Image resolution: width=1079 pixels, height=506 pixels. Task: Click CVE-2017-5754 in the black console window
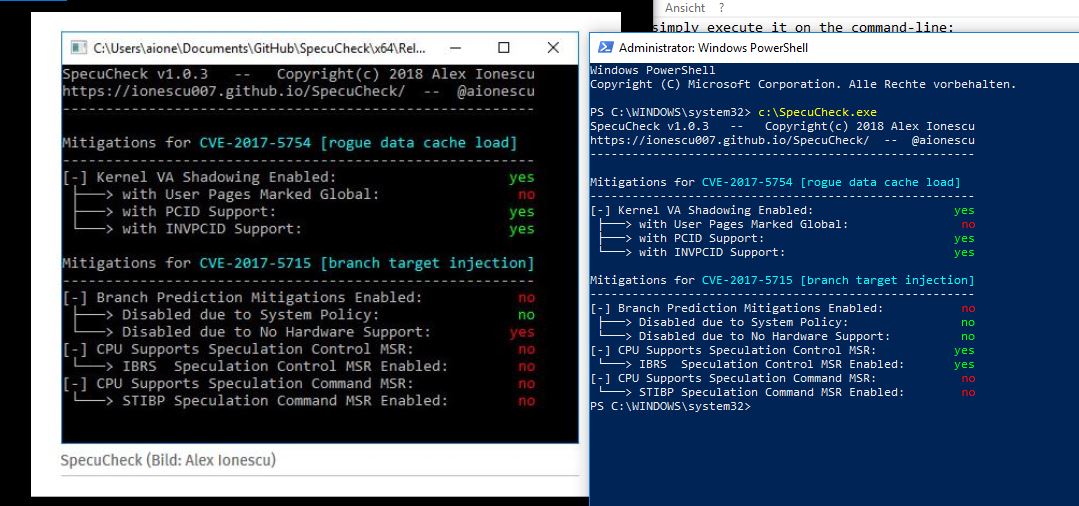coord(255,143)
